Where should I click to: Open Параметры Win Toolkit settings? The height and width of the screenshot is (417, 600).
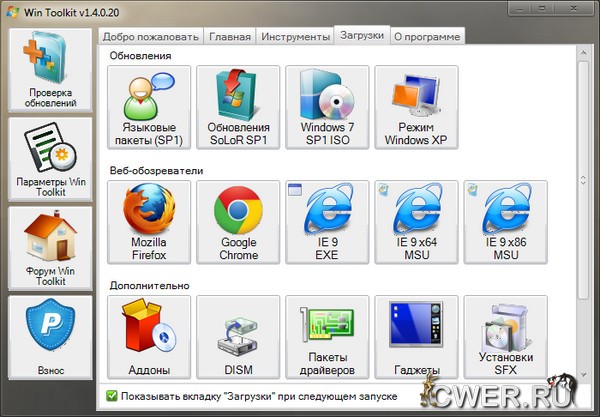(x=50, y=159)
